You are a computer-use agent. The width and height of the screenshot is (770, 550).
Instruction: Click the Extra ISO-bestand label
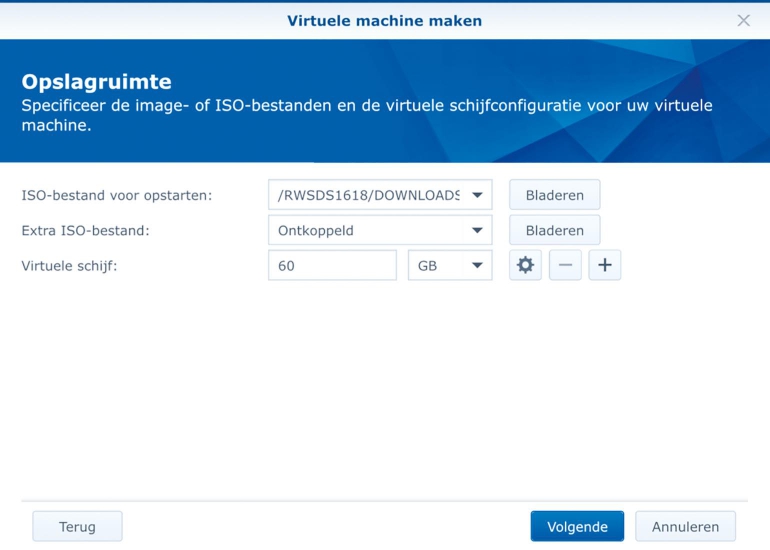85,231
